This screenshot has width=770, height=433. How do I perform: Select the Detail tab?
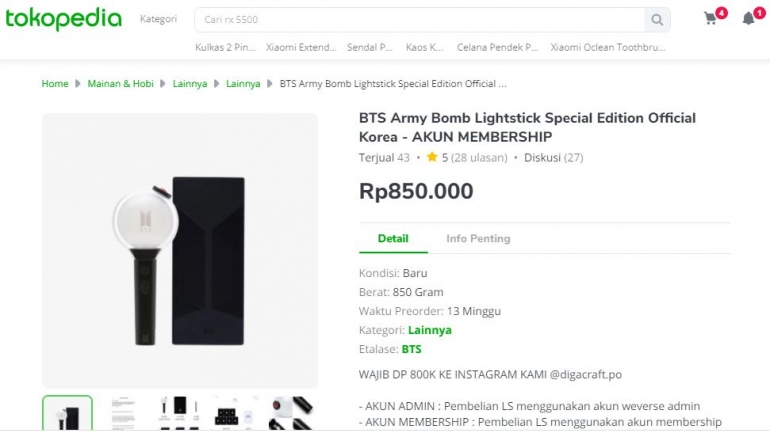(393, 238)
